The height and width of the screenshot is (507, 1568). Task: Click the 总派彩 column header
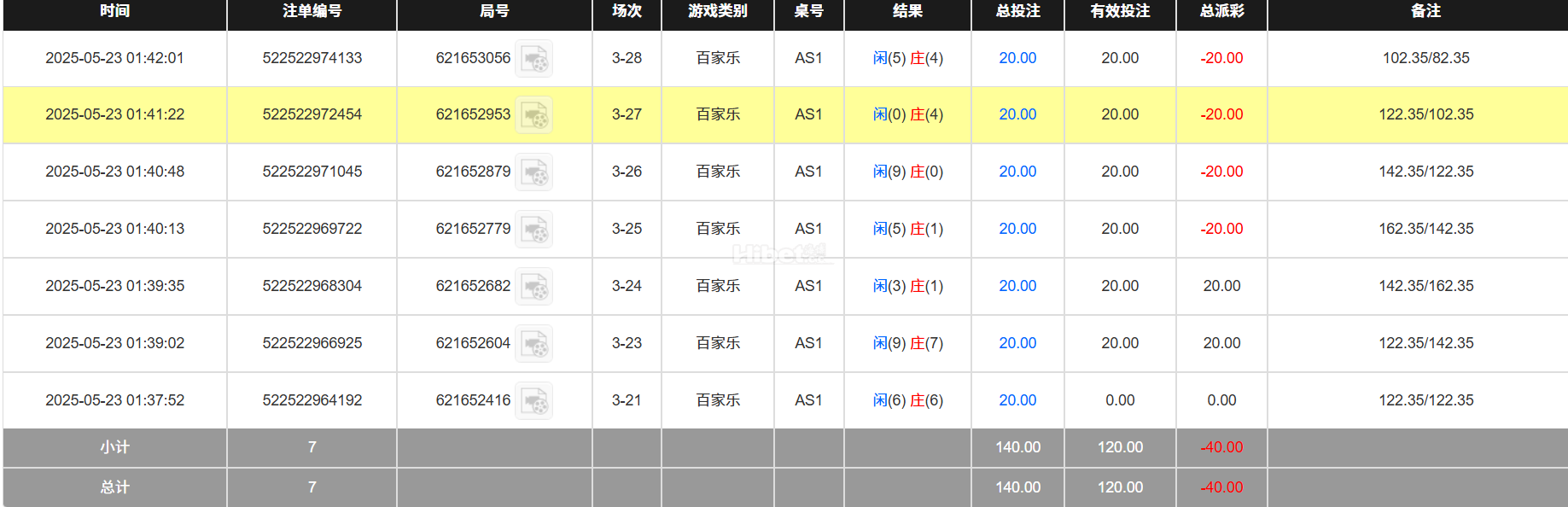(1221, 11)
